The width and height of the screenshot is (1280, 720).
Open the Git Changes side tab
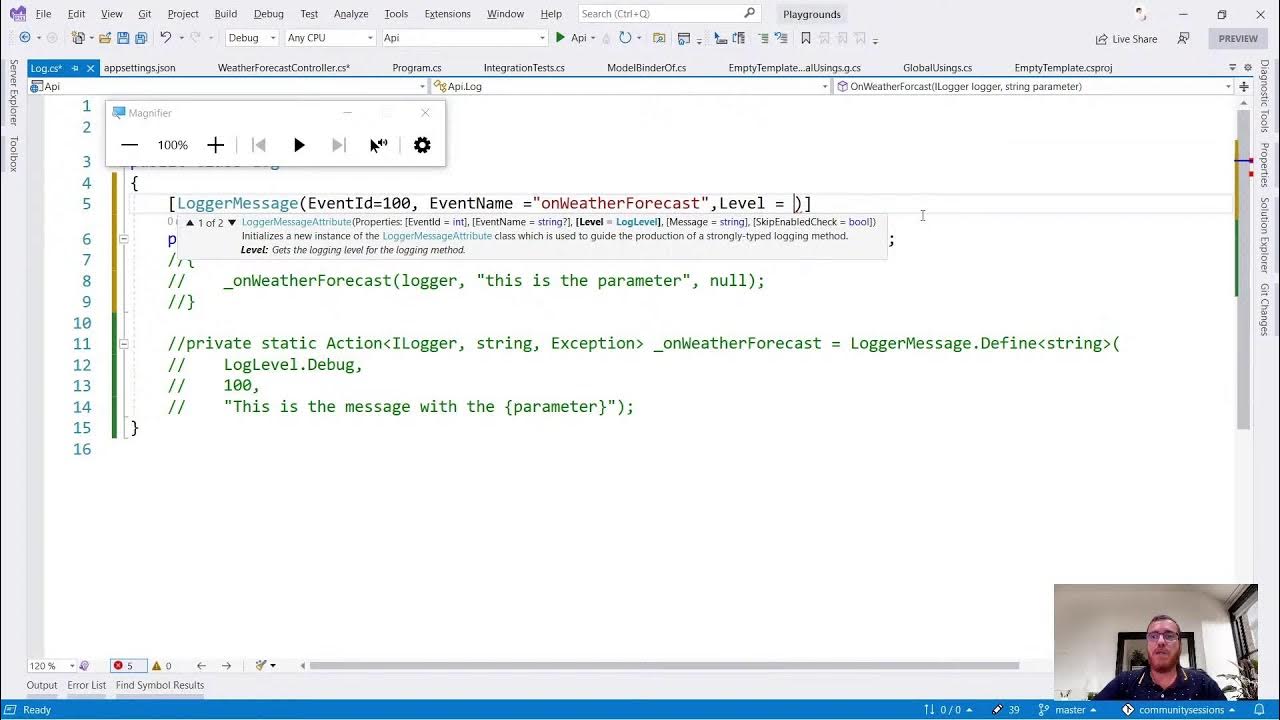click(1265, 310)
